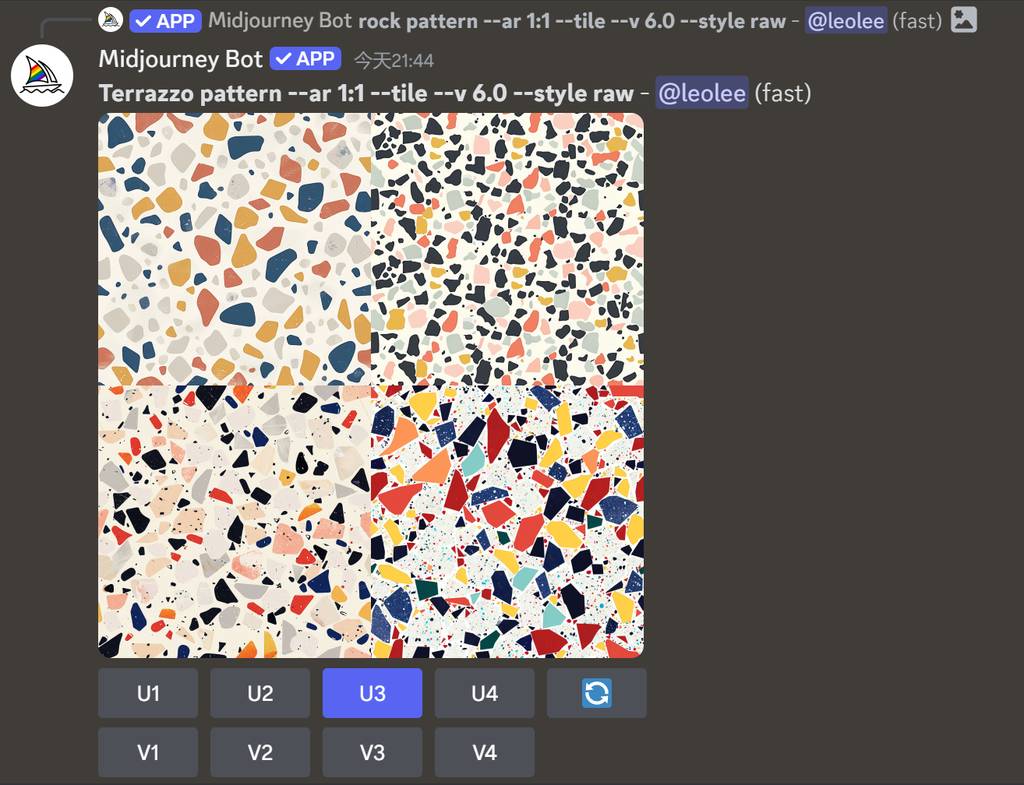Open the bottom-right colorful angular terrazzo image
The width and height of the screenshot is (1024, 785).
(x=507, y=522)
